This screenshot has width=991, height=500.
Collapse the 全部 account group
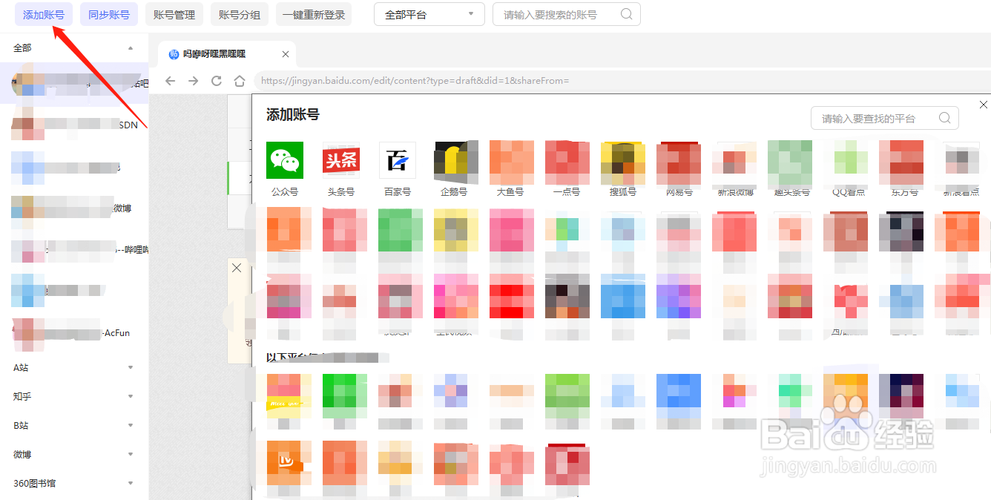[x=130, y=48]
